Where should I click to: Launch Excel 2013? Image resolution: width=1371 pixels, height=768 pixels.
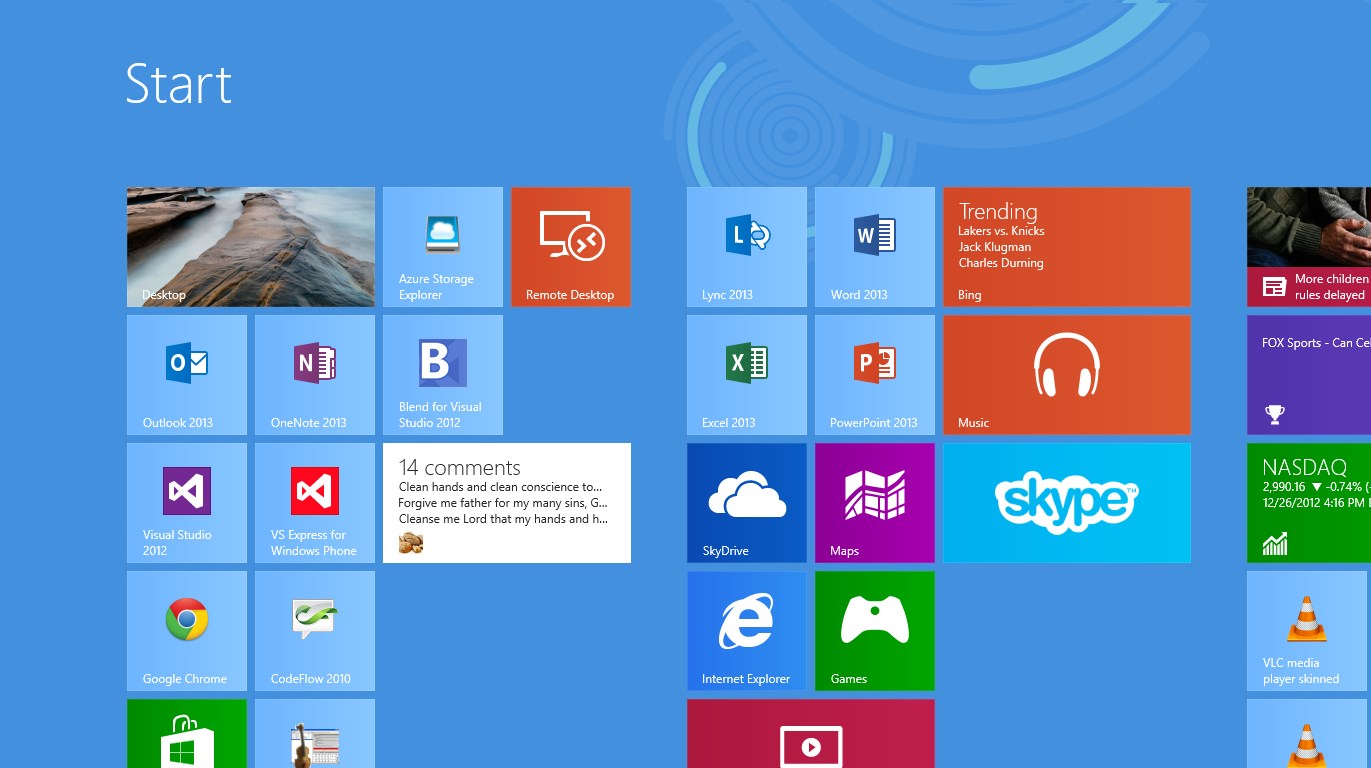[x=747, y=375]
